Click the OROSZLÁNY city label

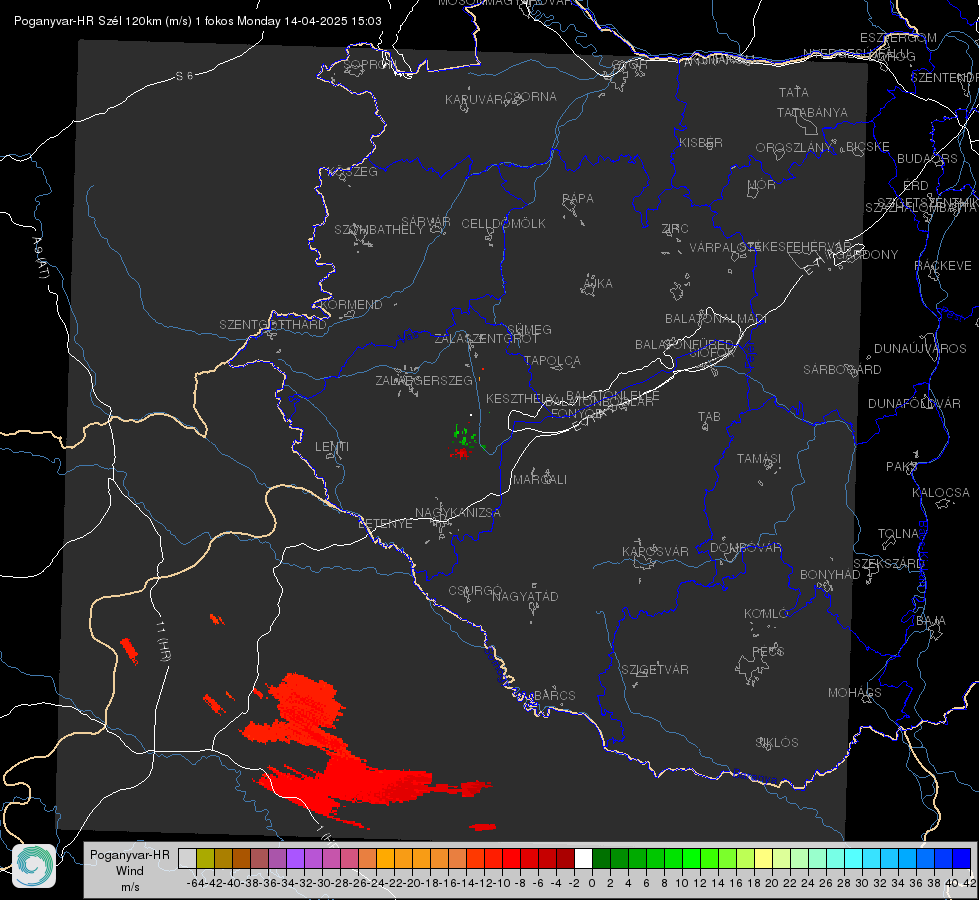tap(794, 148)
